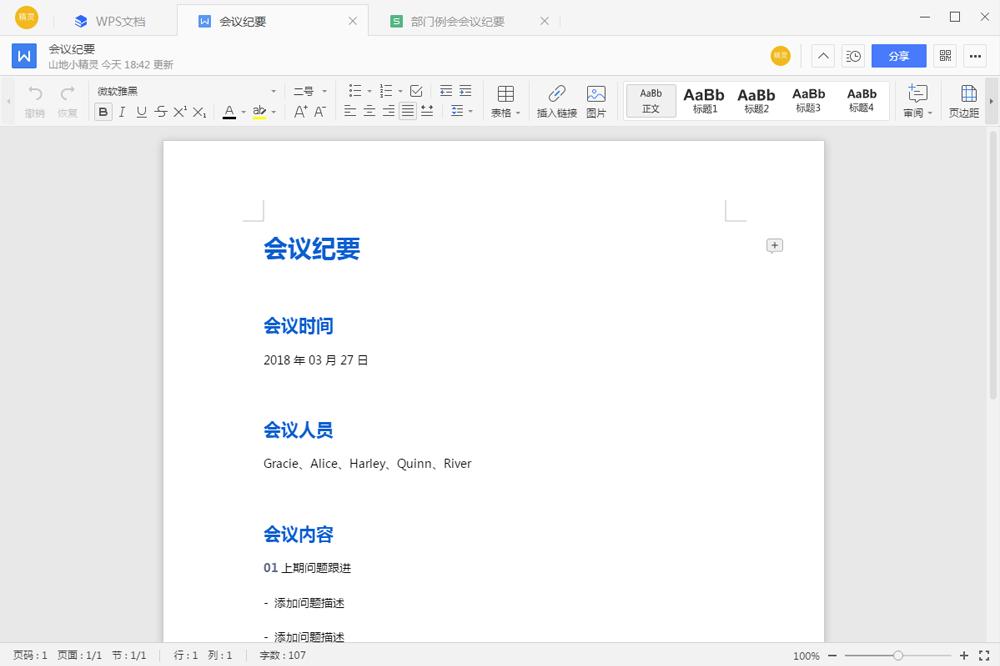Click the 插入链接 insert link icon
Screen dimensions: 1000x666
coord(557,101)
